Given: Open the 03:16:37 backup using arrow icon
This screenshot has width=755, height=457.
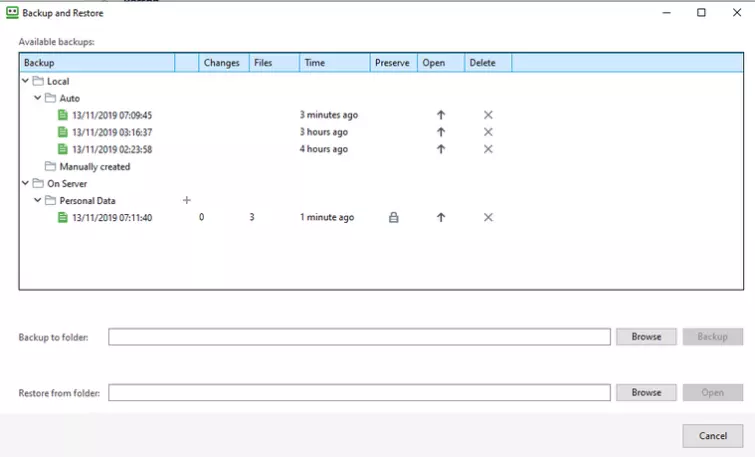Looking at the screenshot, I should pos(440,132).
